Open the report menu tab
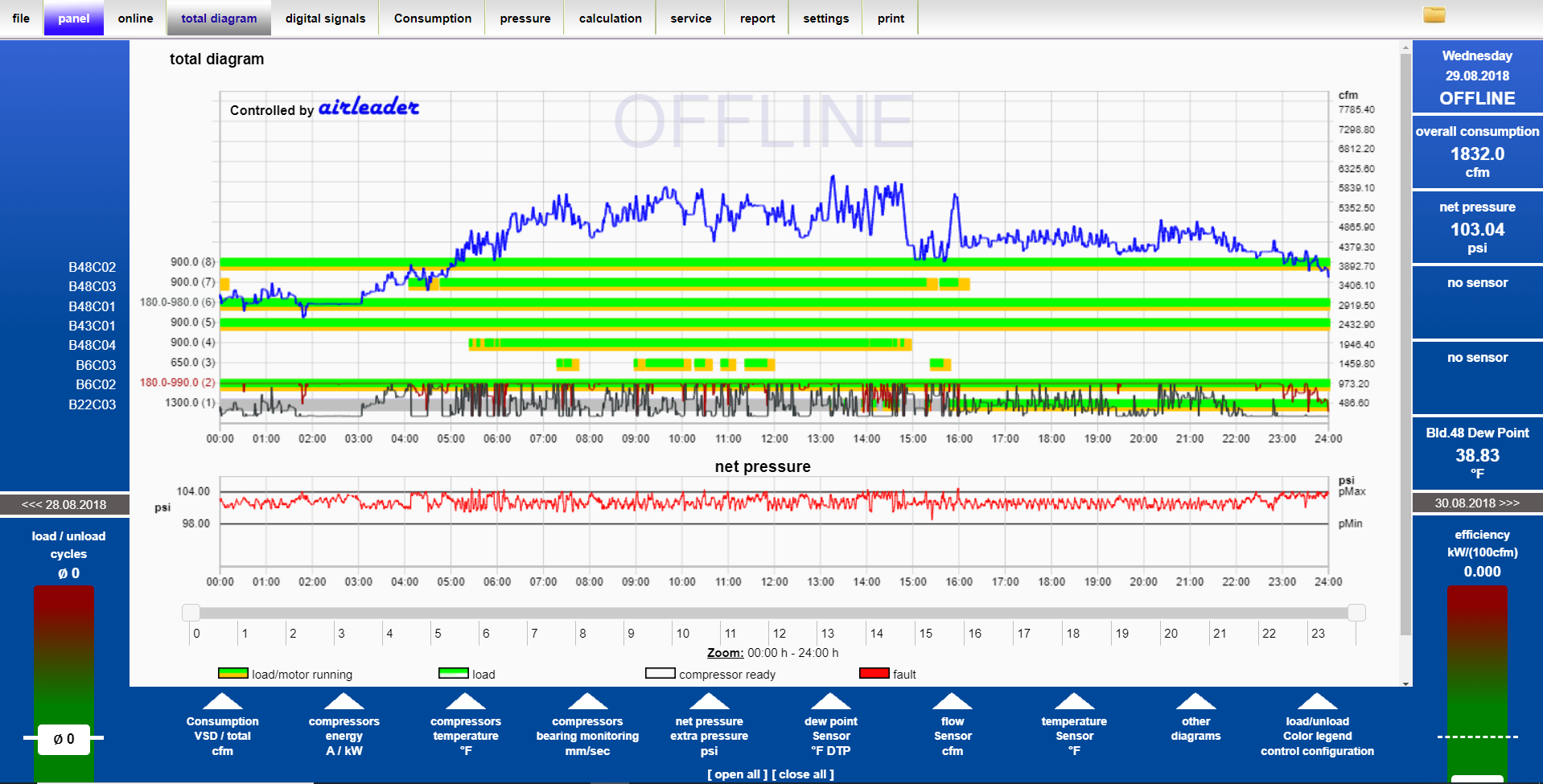Viewport: 1543px width, 784px height. tap(757, 18)
